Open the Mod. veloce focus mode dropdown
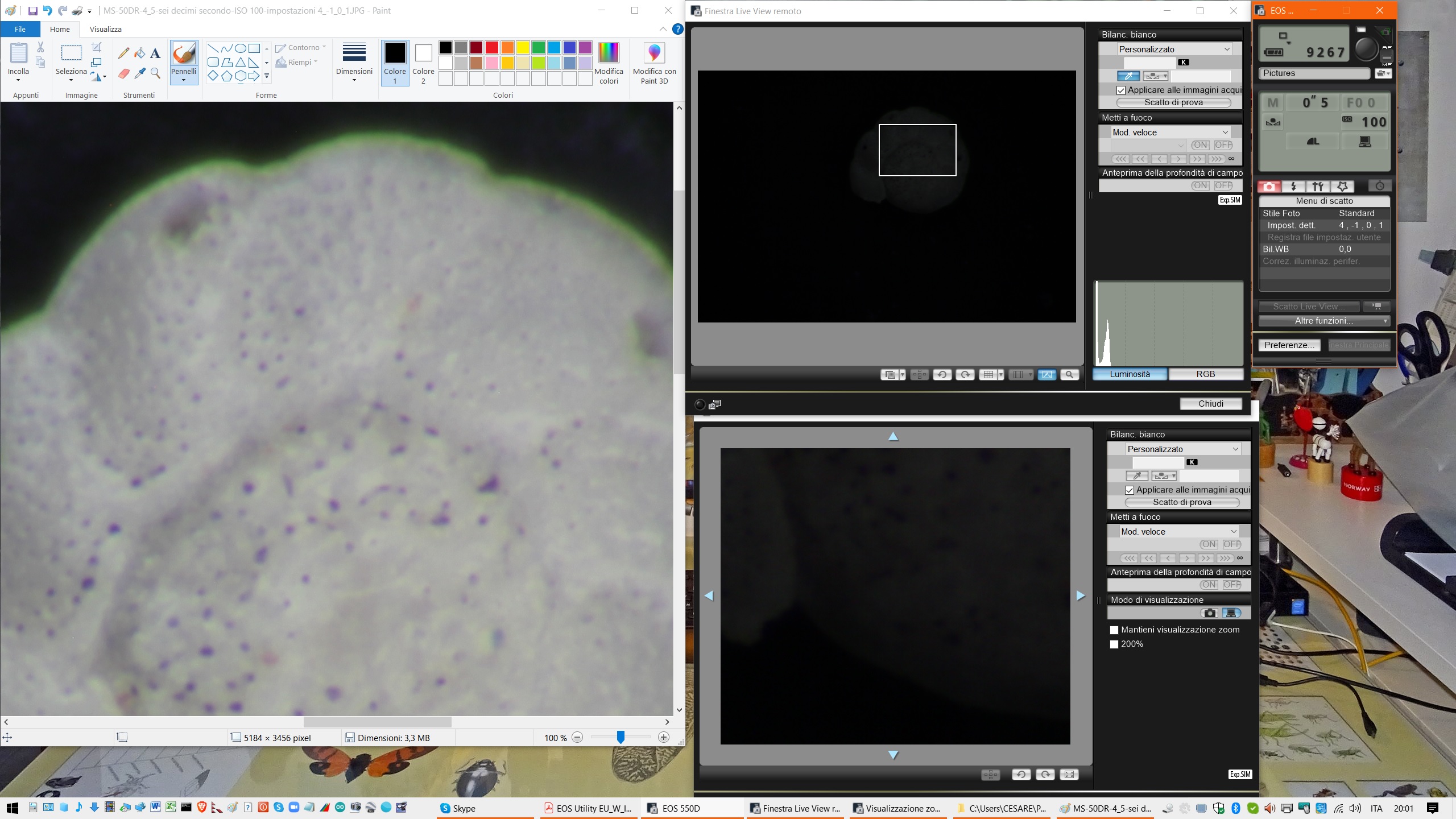 [1169, 132]
